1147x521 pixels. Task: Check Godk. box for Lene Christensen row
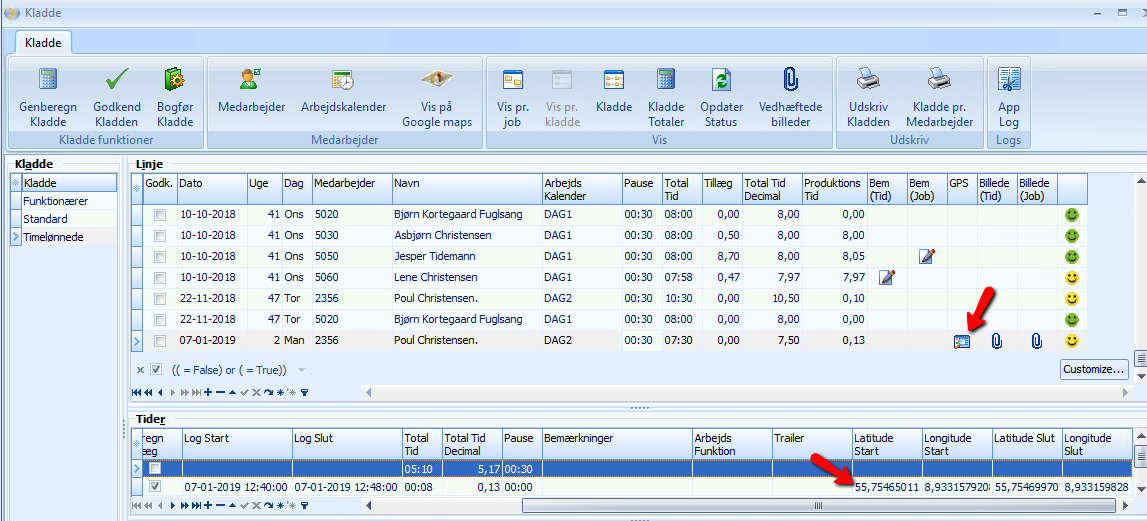(160, 278)
